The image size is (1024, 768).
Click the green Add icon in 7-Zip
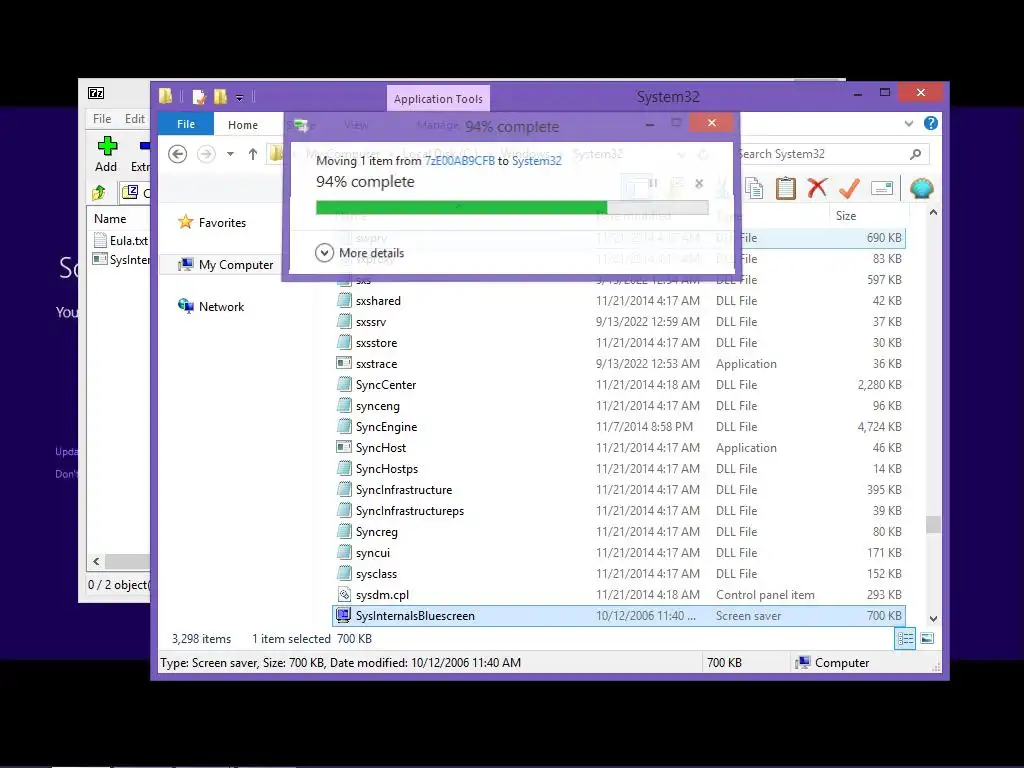coord(107,146)
